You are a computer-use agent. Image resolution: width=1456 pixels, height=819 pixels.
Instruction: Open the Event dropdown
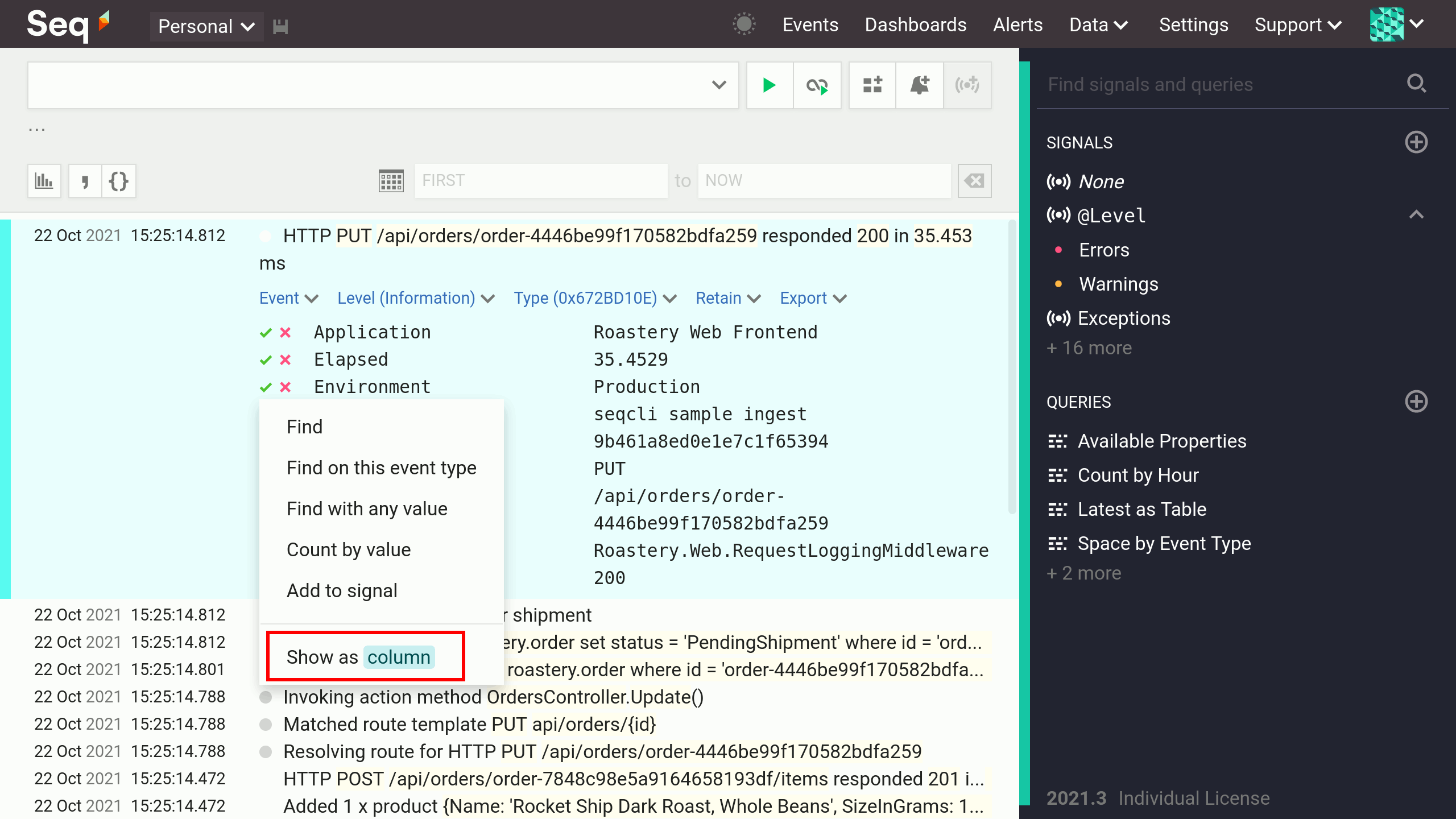(x=288, y=298)
